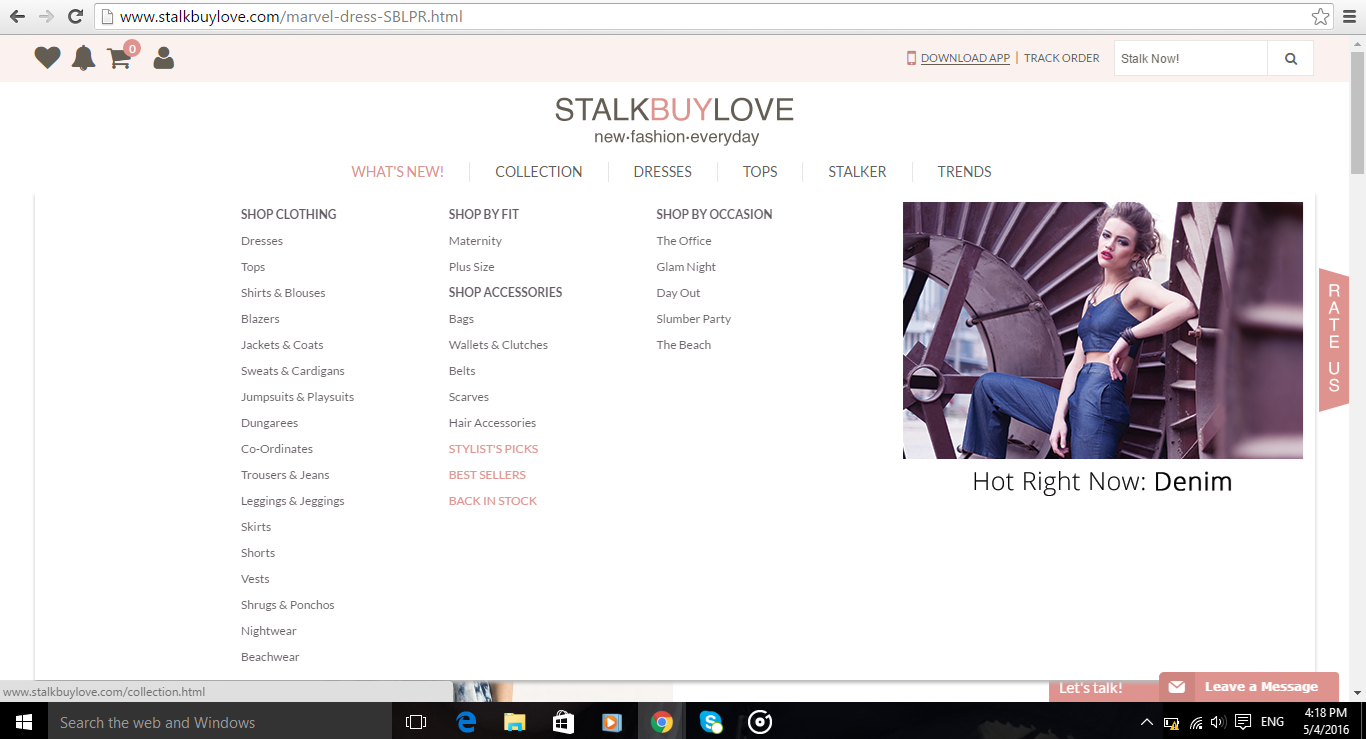1366x739 pixels.
Task: Reload the page in the browser
Action: [x=75, y=16]
